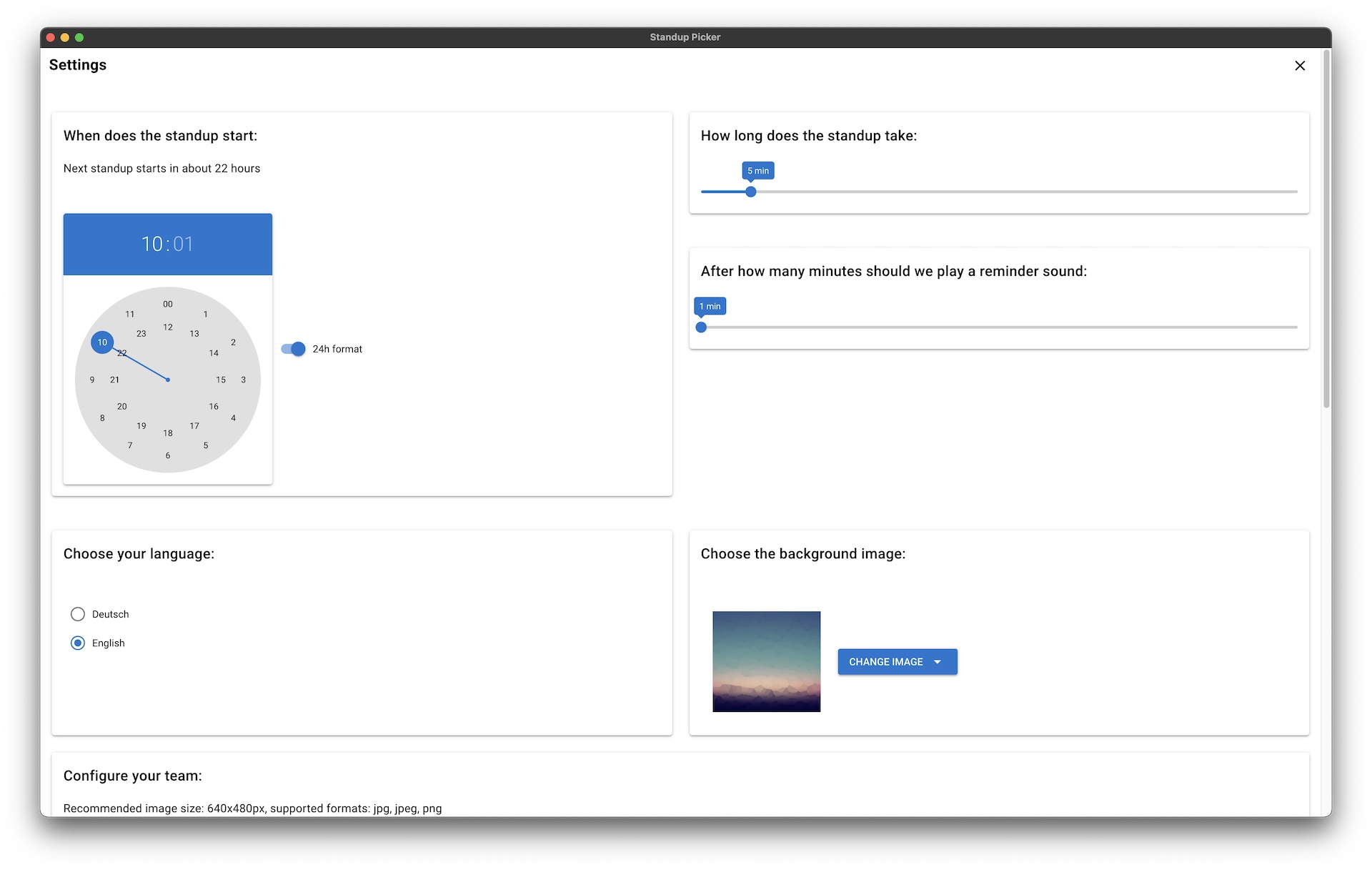Screen dimensions: 1372x870
Task: Close the Settings dialog with the X icon
Action: (1299, 66)
